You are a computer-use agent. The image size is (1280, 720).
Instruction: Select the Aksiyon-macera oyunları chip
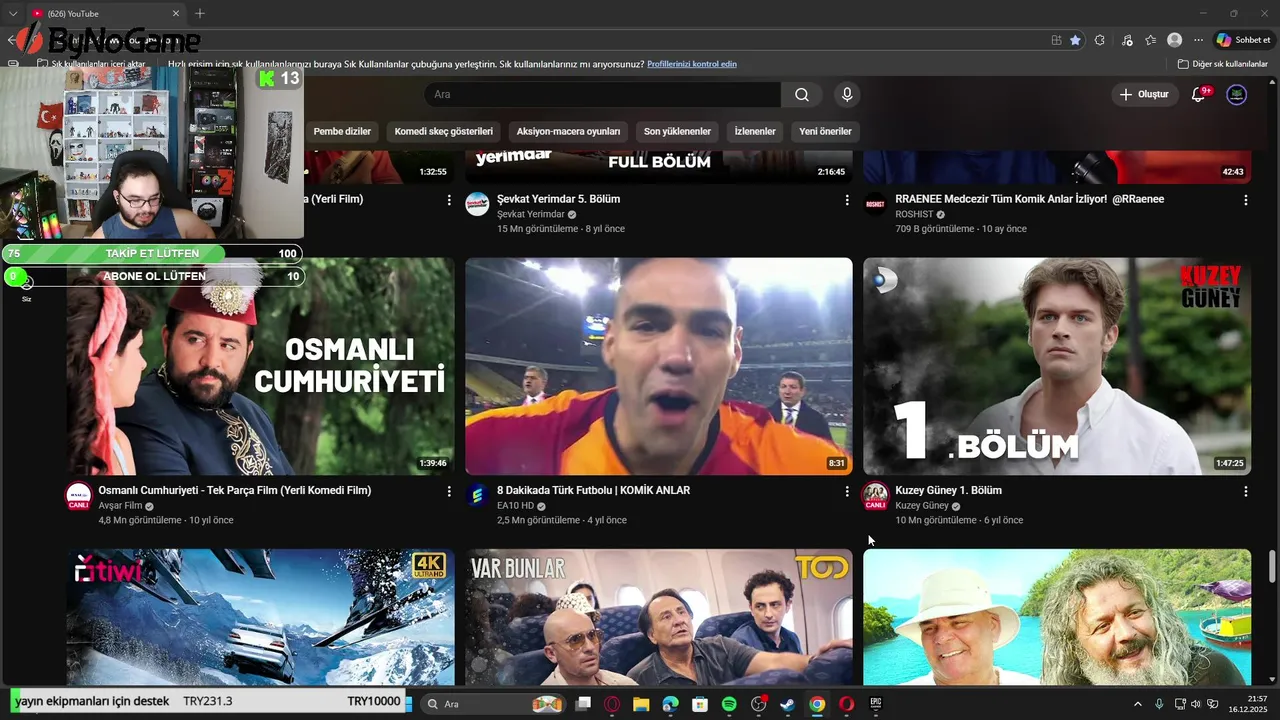[568, 131]
